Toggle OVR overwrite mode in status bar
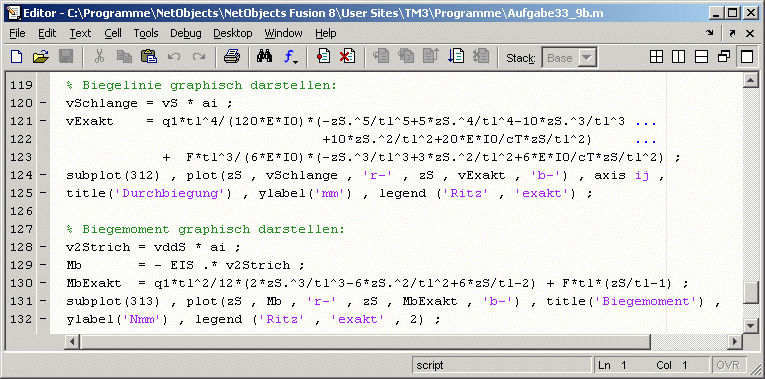This screenshot has width=765, height=379. click(x=729, y=365)
